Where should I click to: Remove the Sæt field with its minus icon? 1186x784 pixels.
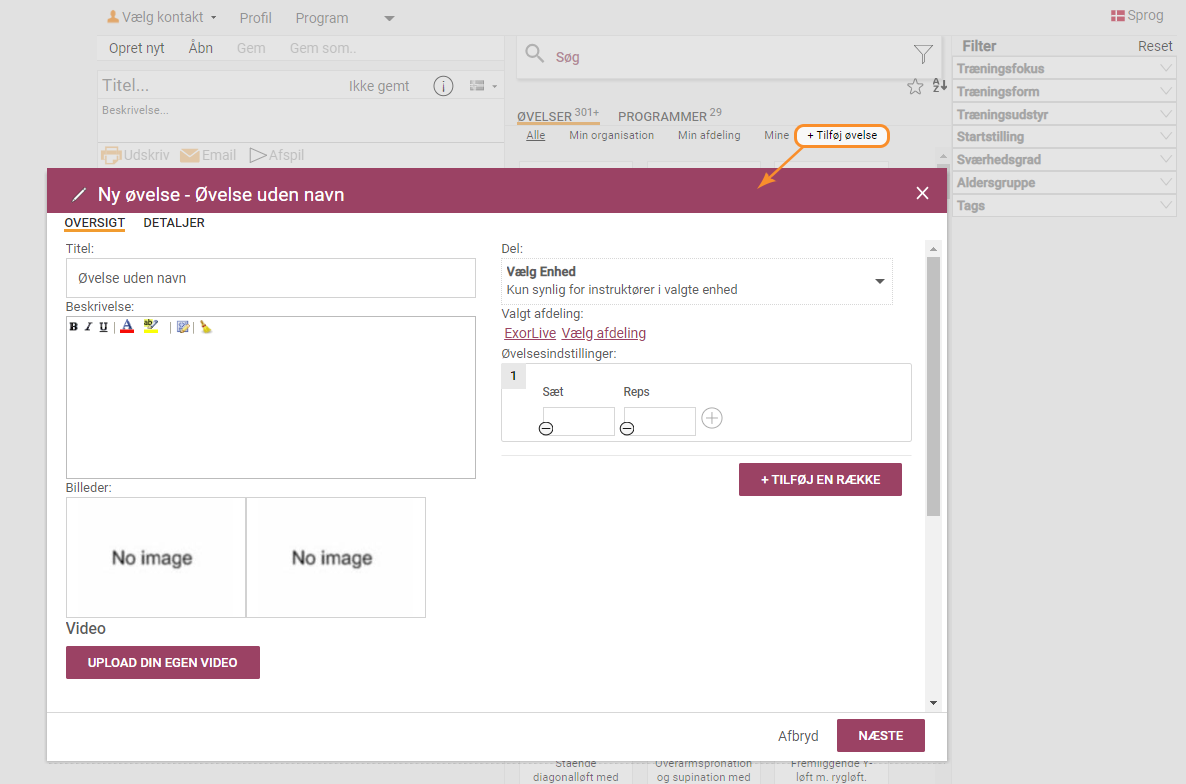pyautogui.click(x=546, y=429)
